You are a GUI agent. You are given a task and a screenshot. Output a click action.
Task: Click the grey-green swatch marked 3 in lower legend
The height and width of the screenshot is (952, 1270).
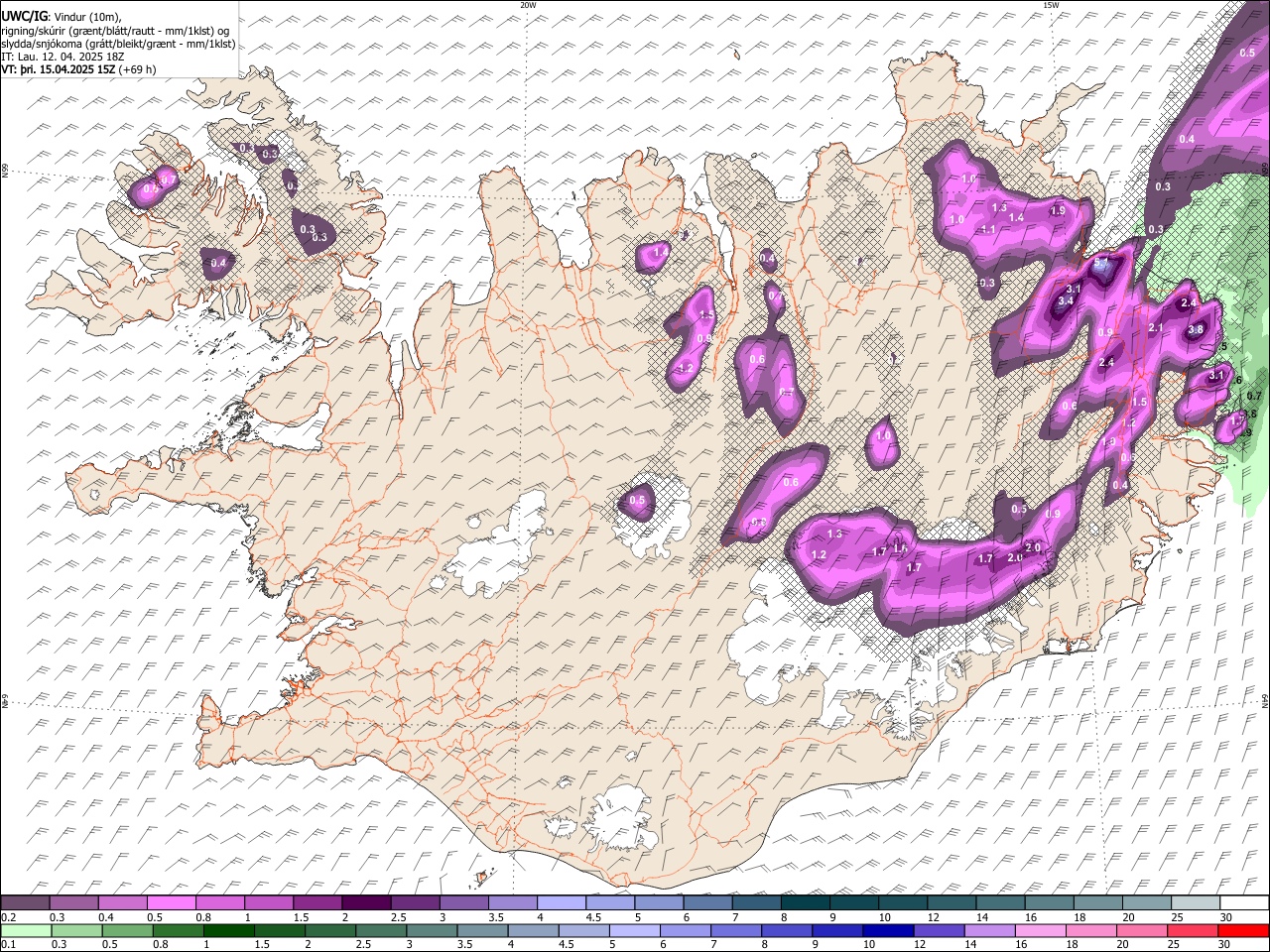pos(431,930)
